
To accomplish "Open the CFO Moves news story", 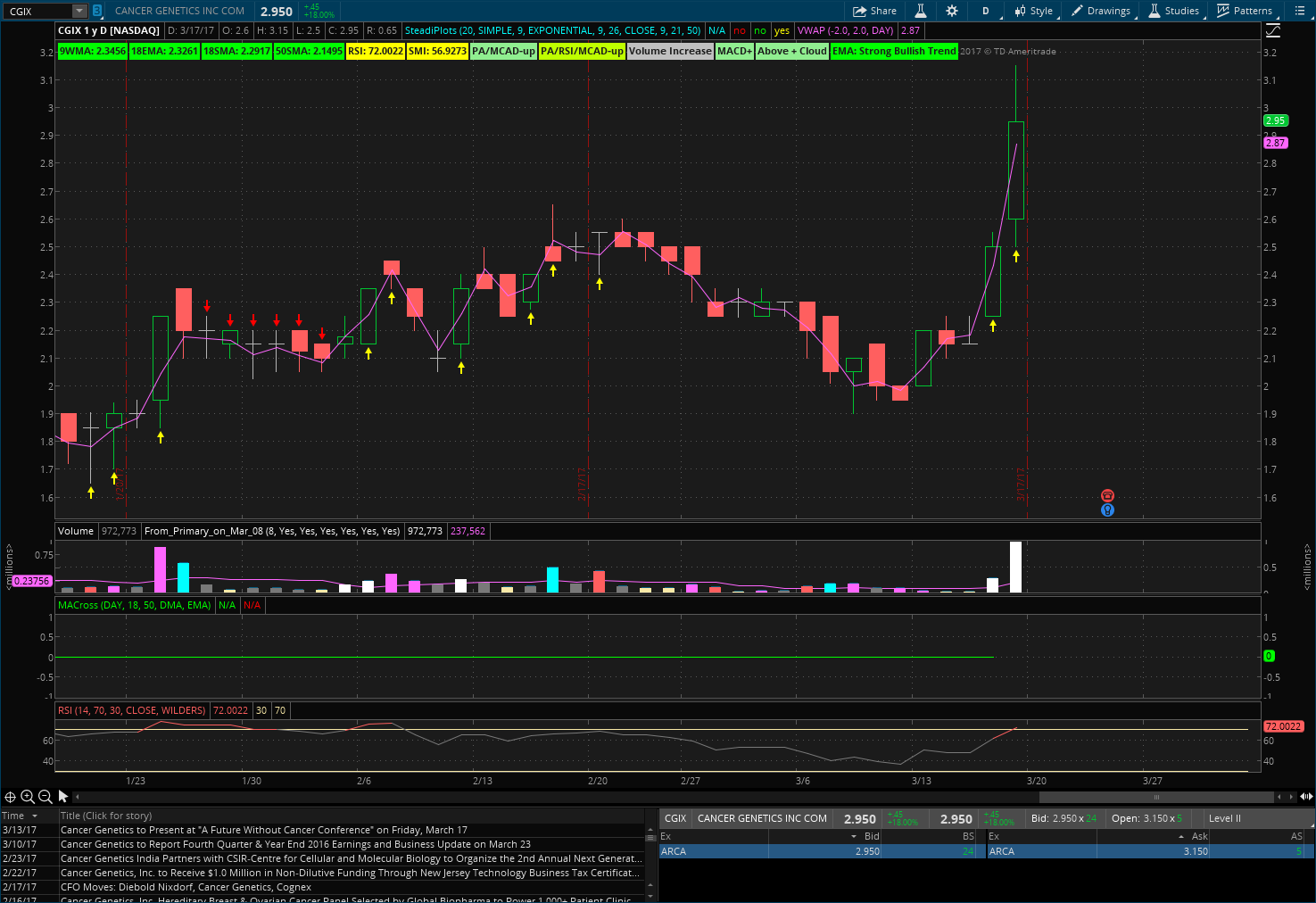I will click(x=186, y=887).
